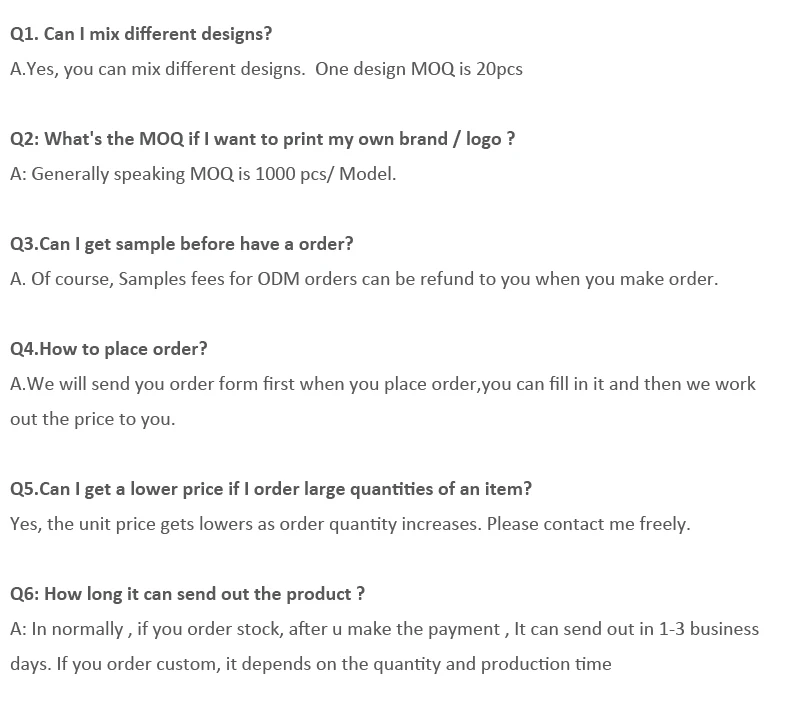Click the question 'How to place order?'
Screen dimensions: 800x703
click(x=109, y=349)
